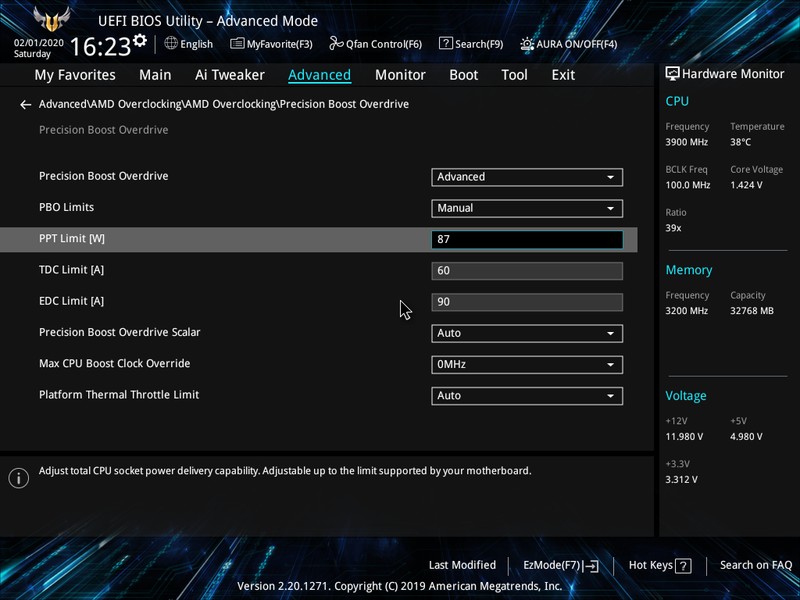The height and width of the screenshot is (600, 800).
Task: Click the Core Voltage value 1.424 V
Action: (x=746, y=185)
